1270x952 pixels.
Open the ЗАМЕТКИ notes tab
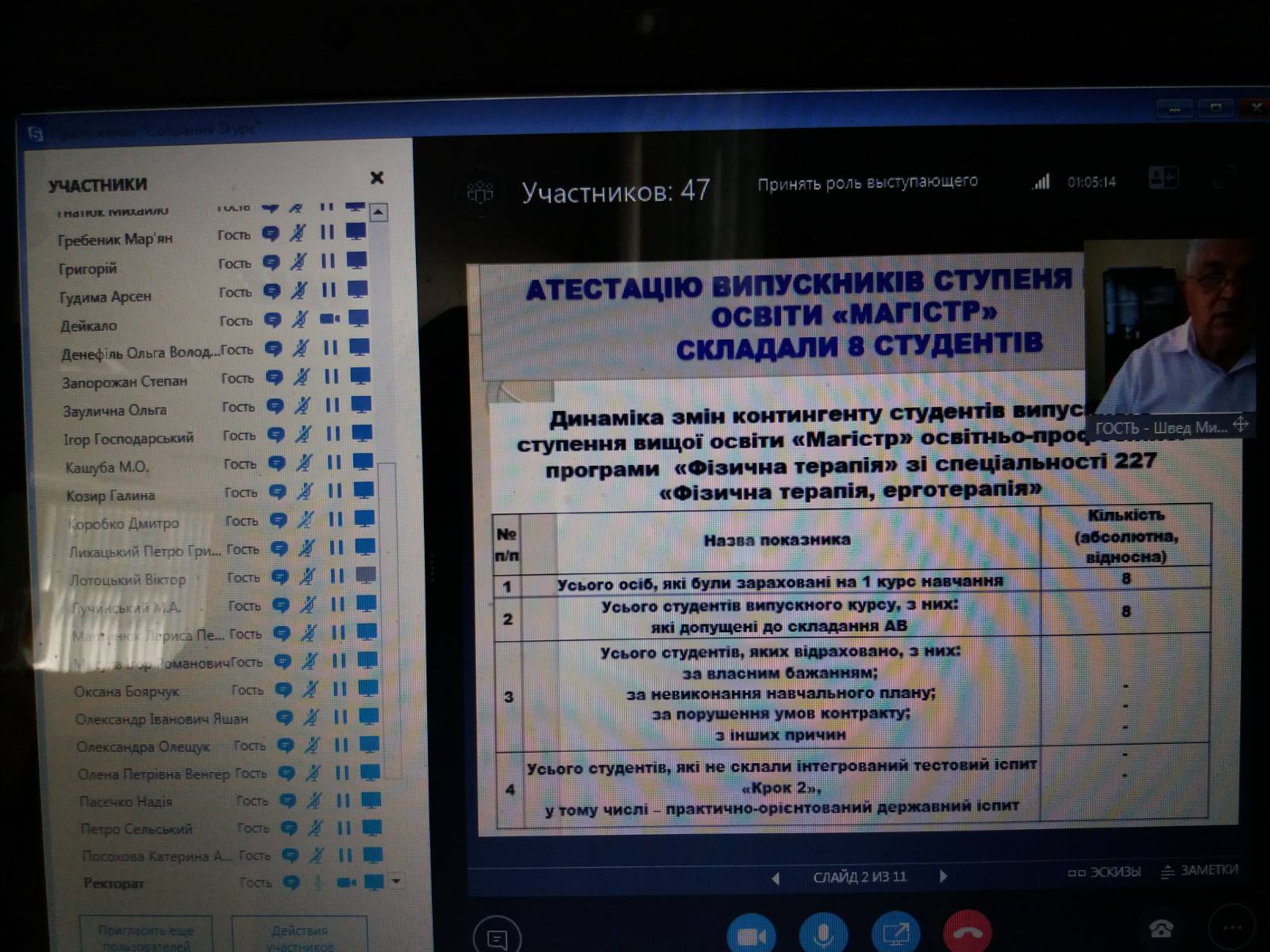(x=1199, y=870)
